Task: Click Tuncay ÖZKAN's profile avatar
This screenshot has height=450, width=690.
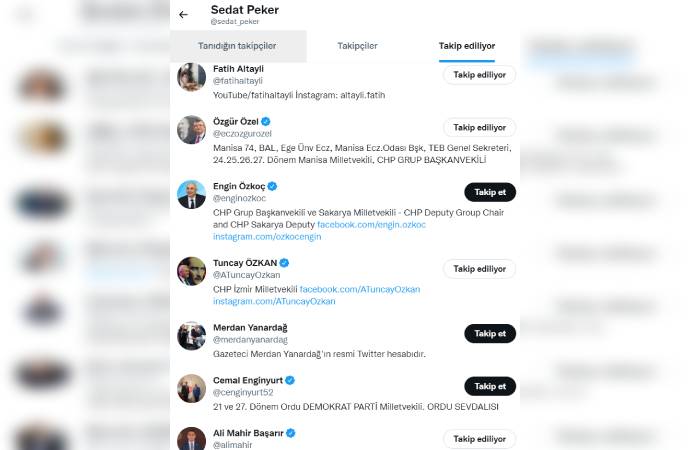Action: point(192,271)
